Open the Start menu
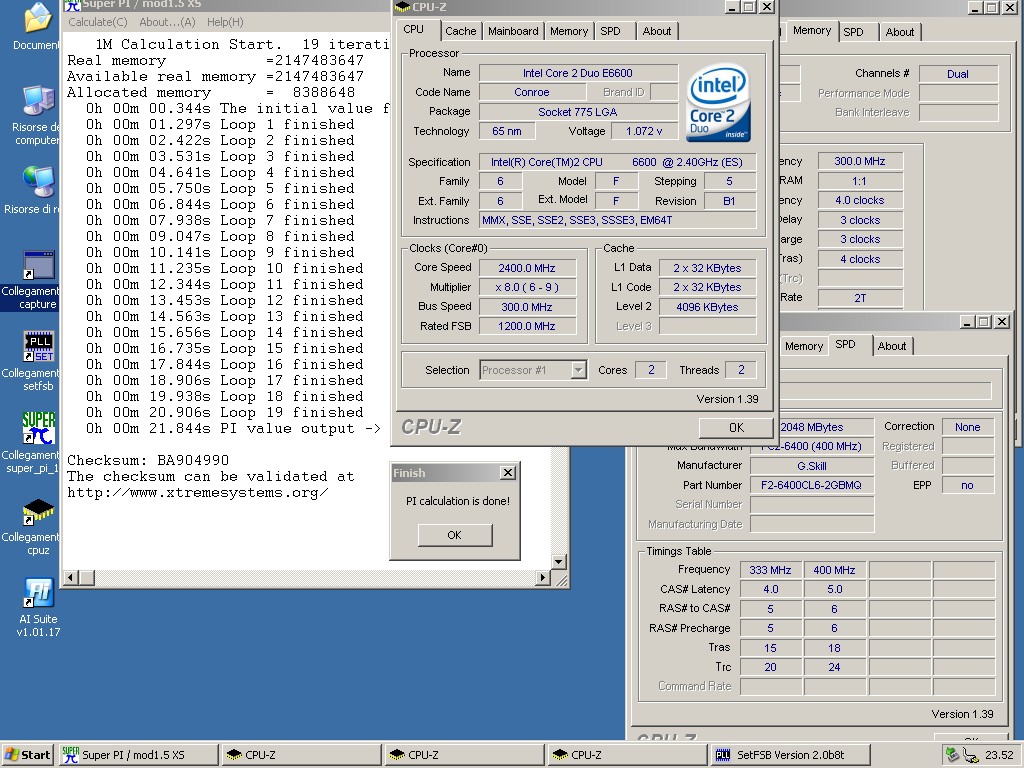The width and height of the screenshot is (1024, 768). click(27, 755)
